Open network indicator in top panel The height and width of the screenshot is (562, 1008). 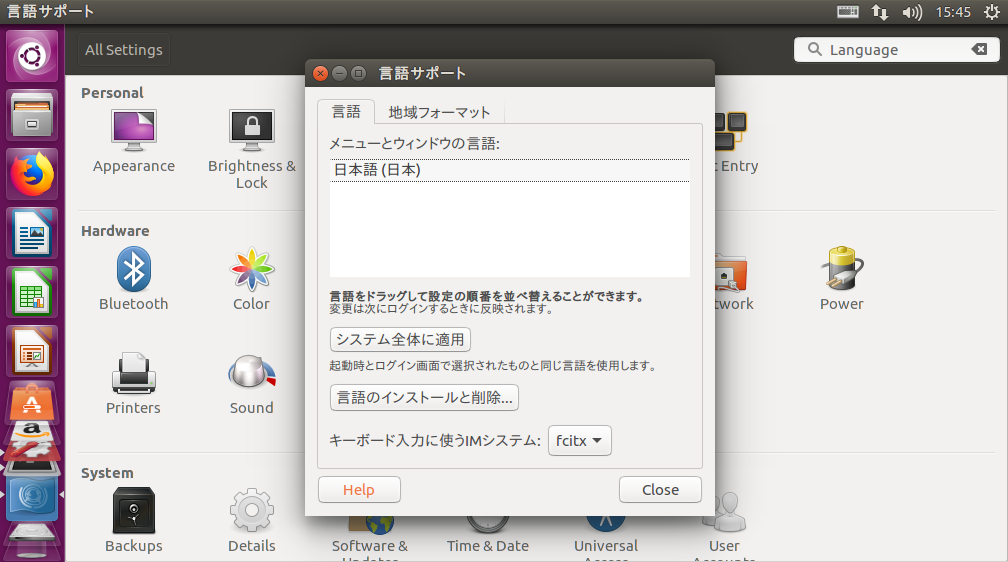[x=879, y=12]
